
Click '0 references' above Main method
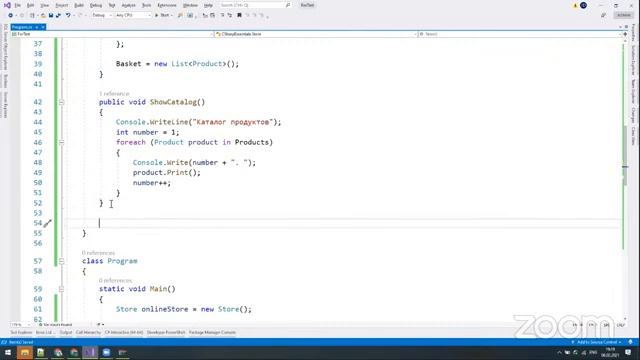click(x=116, y=281)
